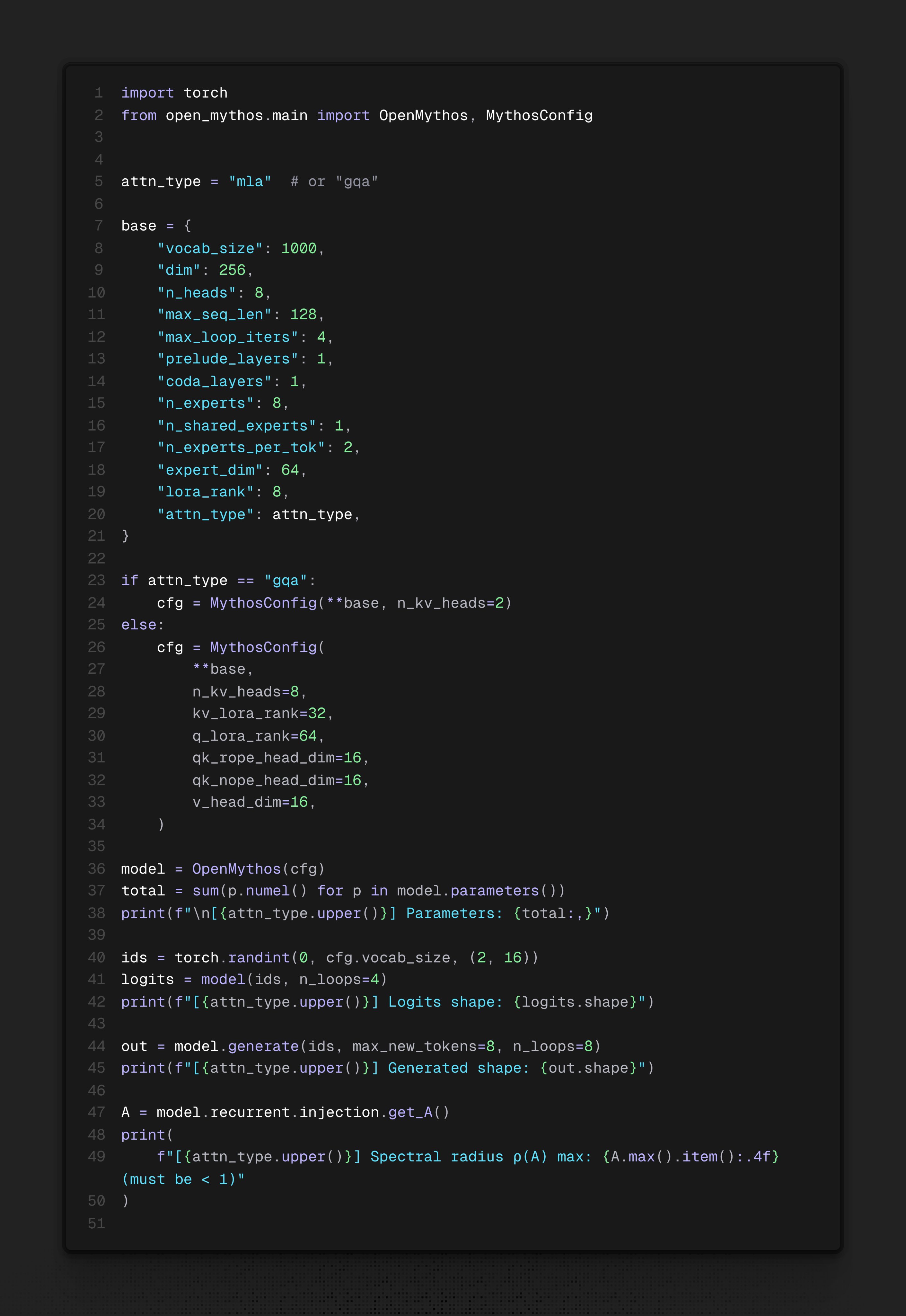Viewport: 906px width, 1316px height.
Task: Click the else keyword on line 25
Action: [x=138, y=625]
